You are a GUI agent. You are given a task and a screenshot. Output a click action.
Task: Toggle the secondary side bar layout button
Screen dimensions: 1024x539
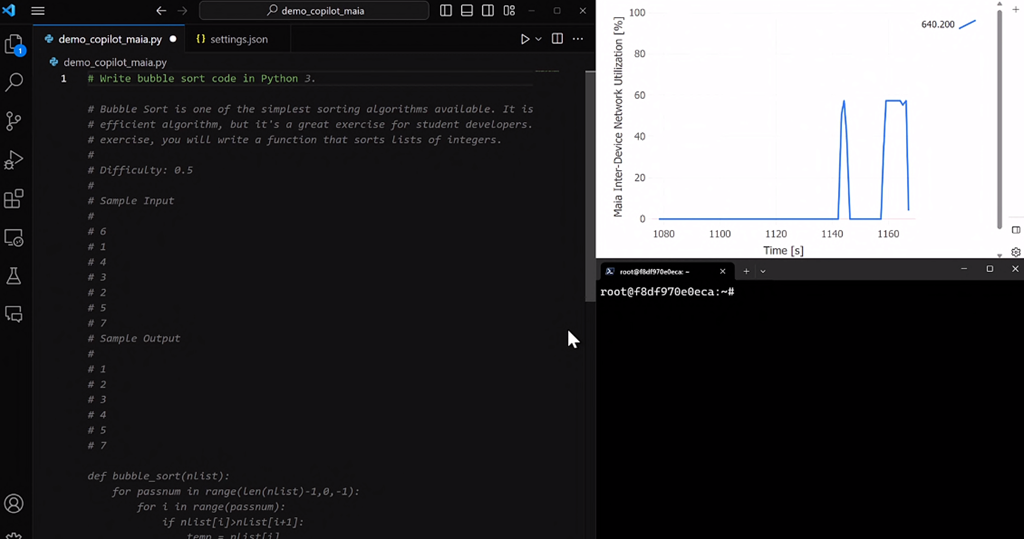point(488,11)
